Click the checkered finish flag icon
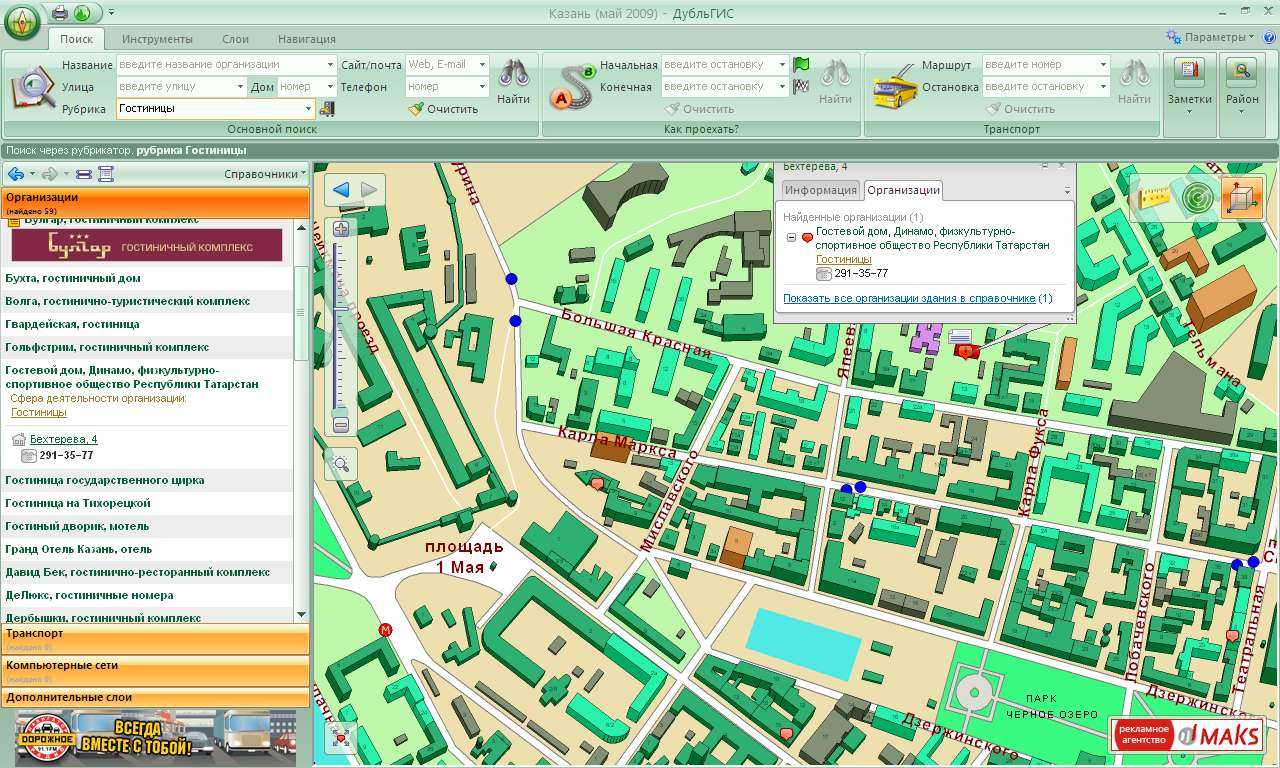Screen dimensions: 1280x768 coord(801,86)
